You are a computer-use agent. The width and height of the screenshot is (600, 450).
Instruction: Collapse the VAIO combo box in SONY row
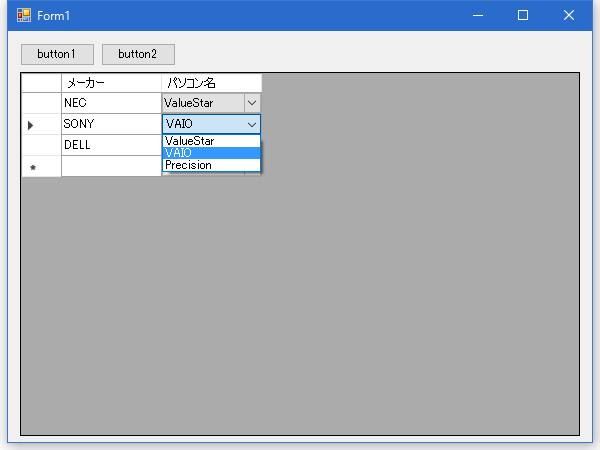point(252,124)
